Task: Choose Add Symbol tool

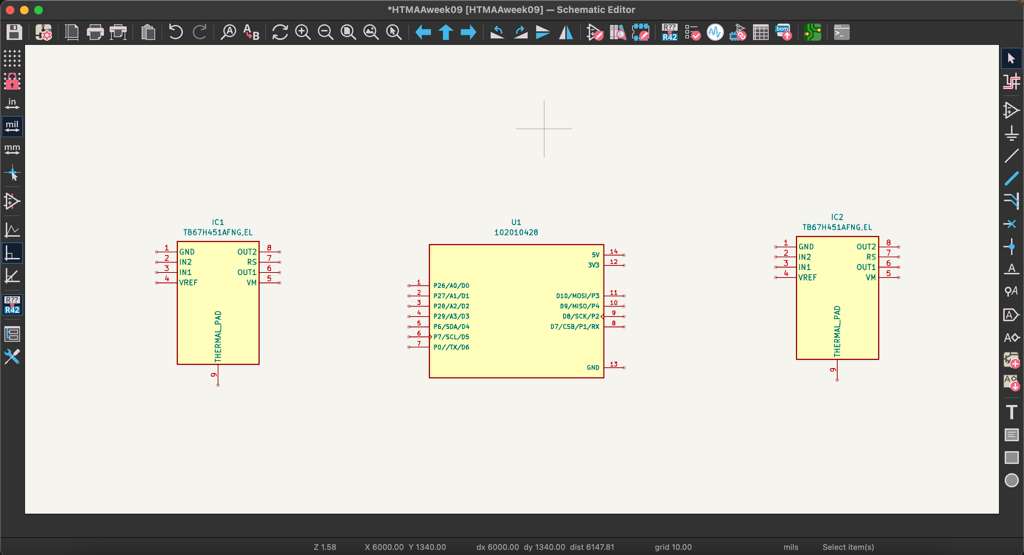Action: [1011, 110]
